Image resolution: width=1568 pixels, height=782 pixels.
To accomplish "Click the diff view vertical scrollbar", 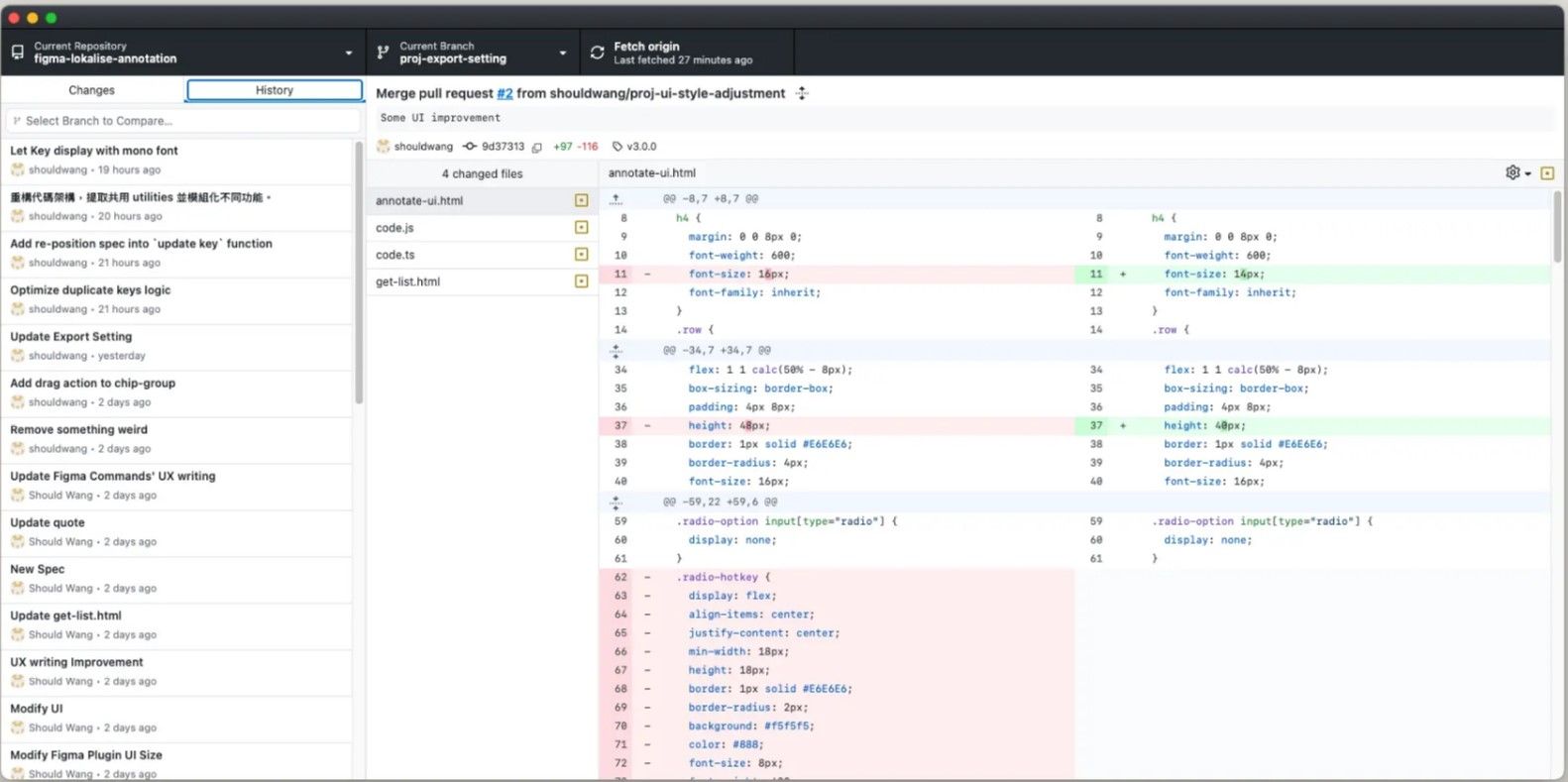I will coord(1557,228).
